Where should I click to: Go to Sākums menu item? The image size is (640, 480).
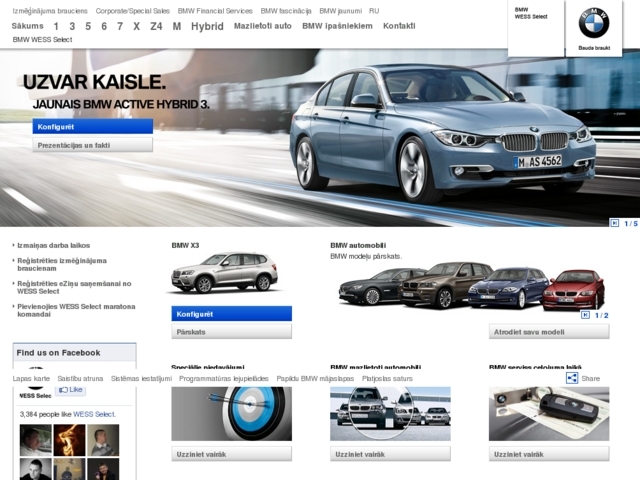[x=27, y=26]
